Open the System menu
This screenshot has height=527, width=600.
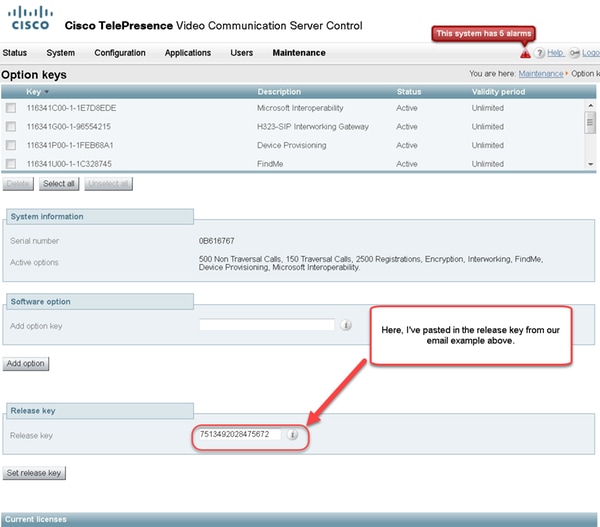point(60,53)
